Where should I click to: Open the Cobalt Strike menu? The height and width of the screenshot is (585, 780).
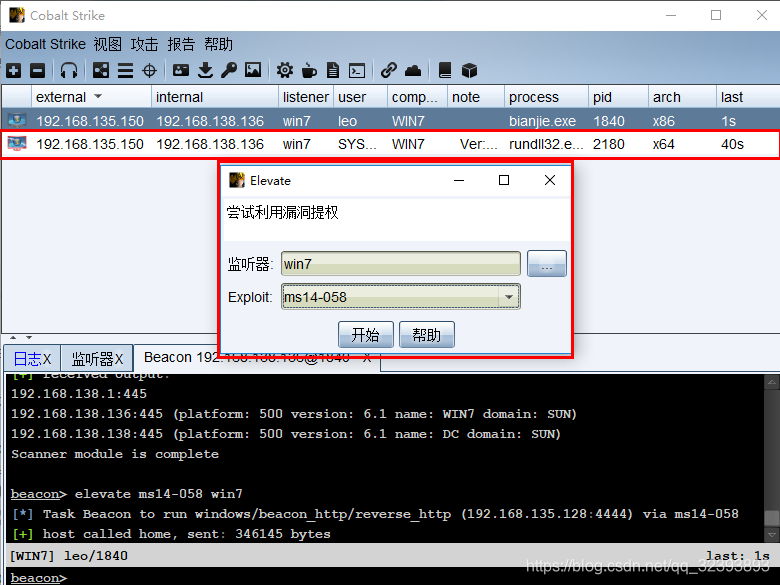coord(45,44)
